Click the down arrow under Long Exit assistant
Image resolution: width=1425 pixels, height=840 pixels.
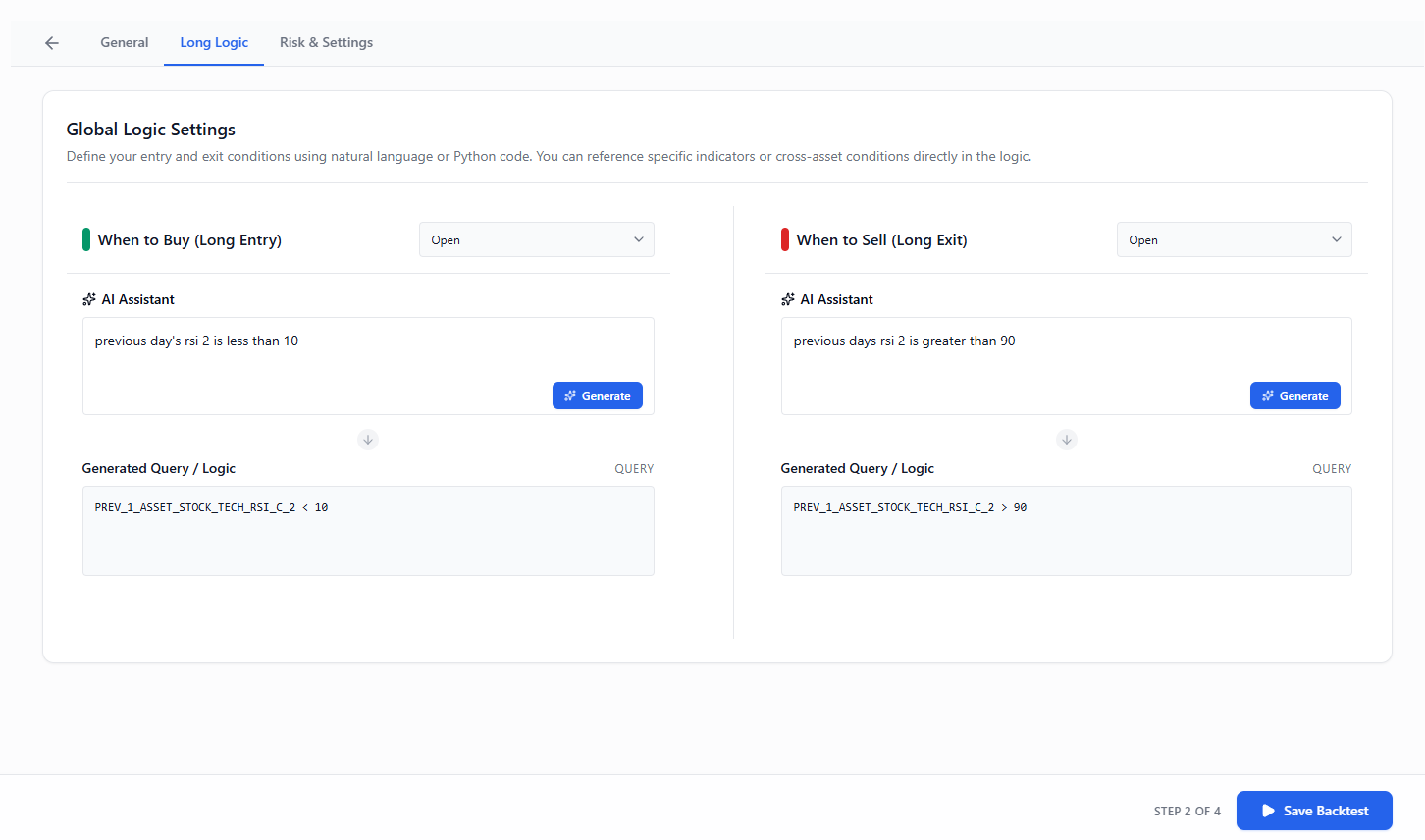(1067, 440)
